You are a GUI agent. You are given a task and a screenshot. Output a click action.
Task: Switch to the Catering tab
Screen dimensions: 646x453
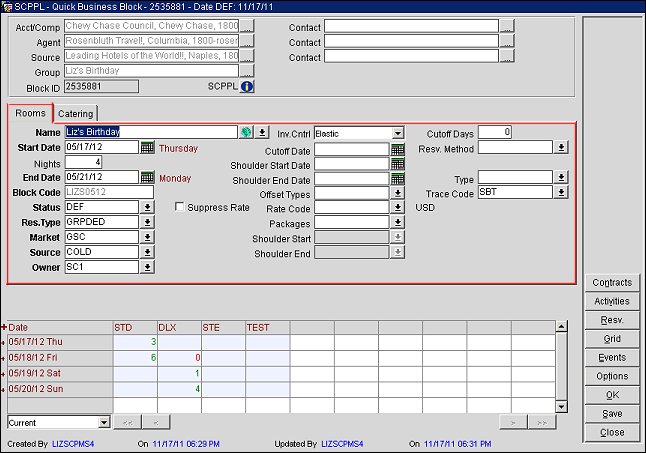coord(75,114)
